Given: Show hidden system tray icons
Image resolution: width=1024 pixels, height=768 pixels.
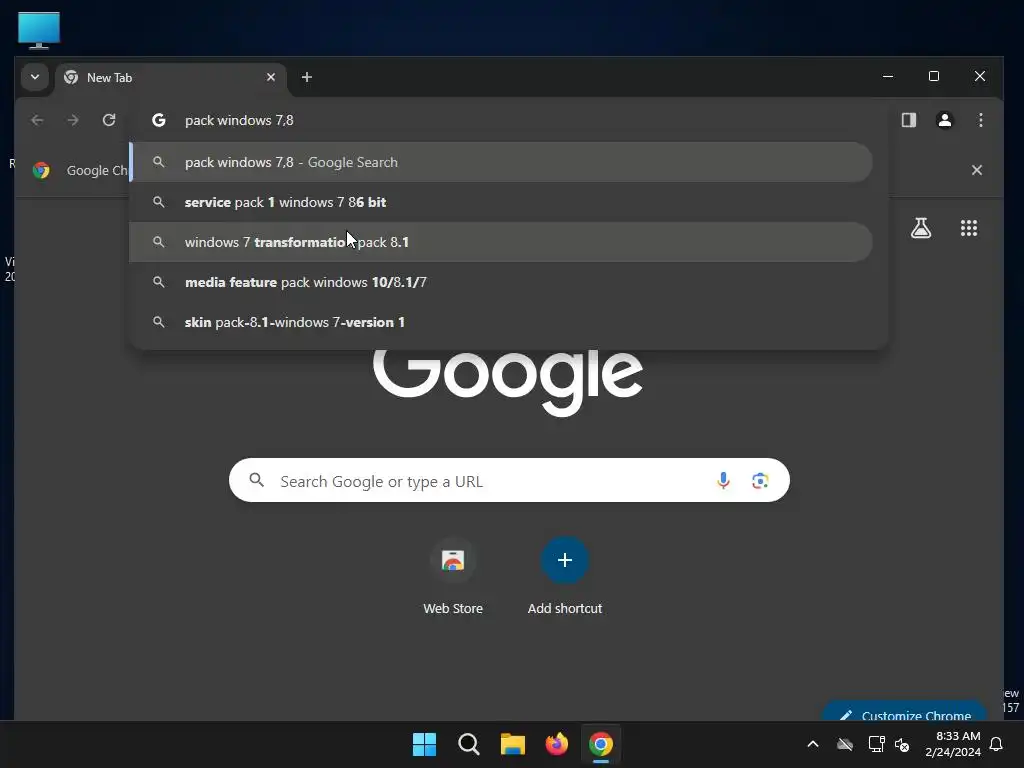Looking at the screenshot, I should 813,744.
